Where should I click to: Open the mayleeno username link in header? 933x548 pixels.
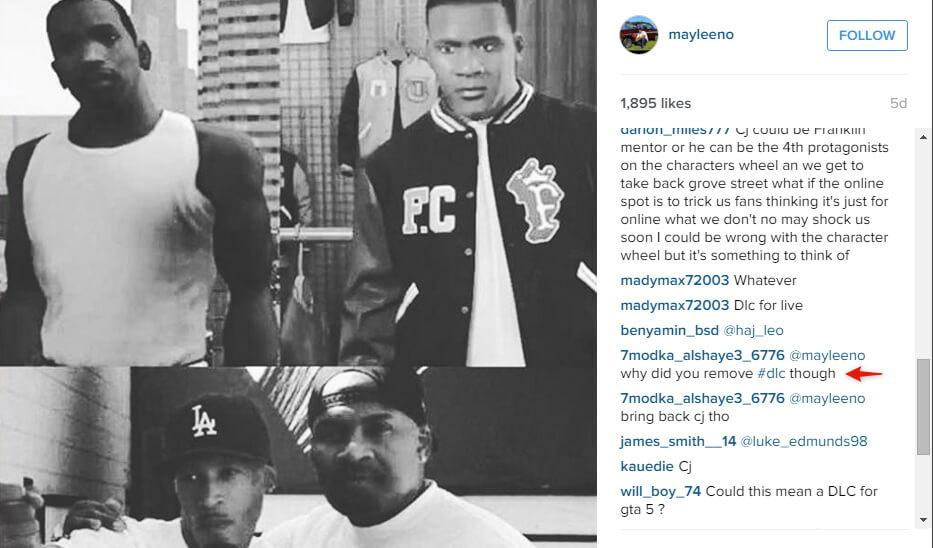click(701, 35)
